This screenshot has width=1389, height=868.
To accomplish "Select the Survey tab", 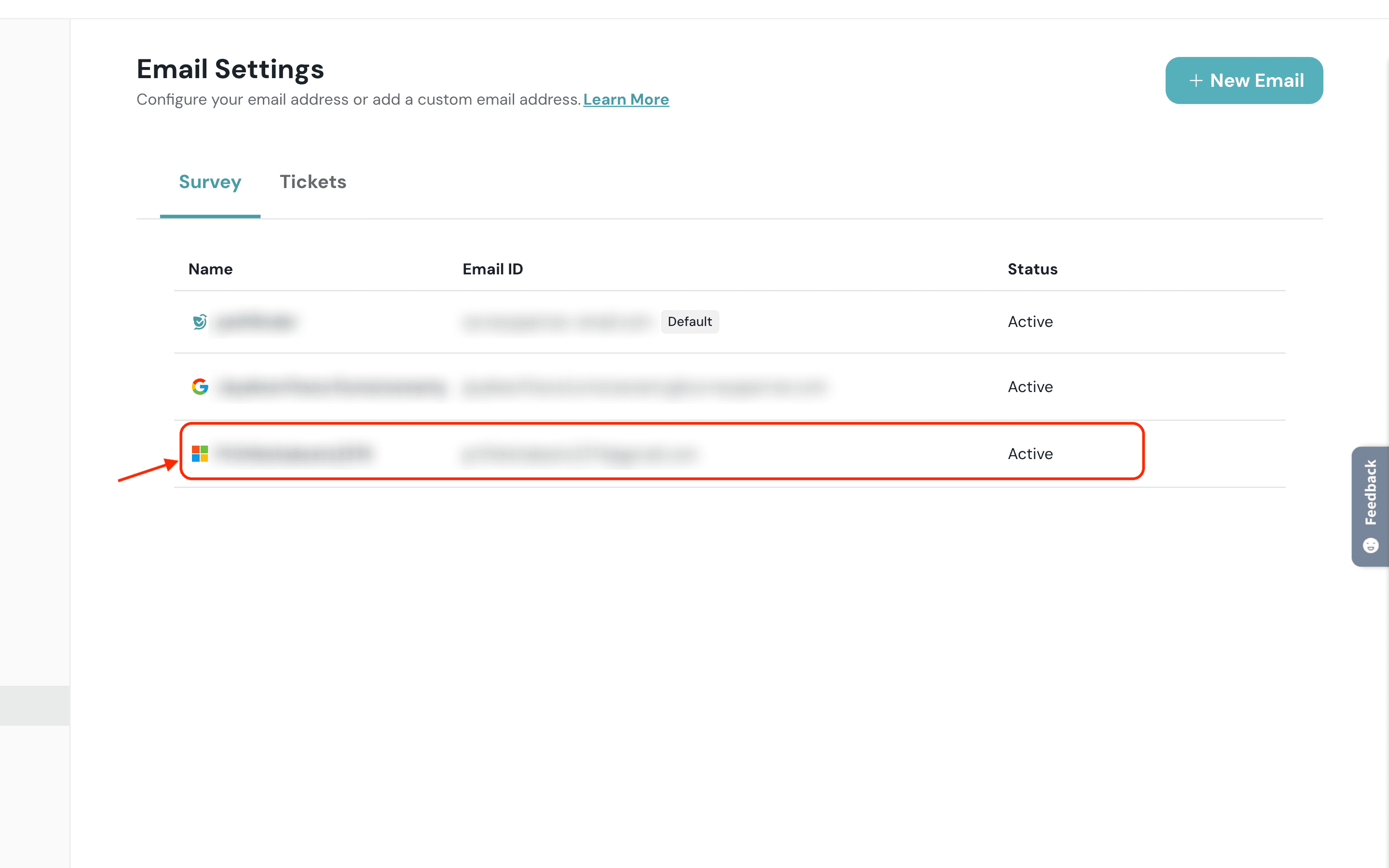I will tap(210, 182).
